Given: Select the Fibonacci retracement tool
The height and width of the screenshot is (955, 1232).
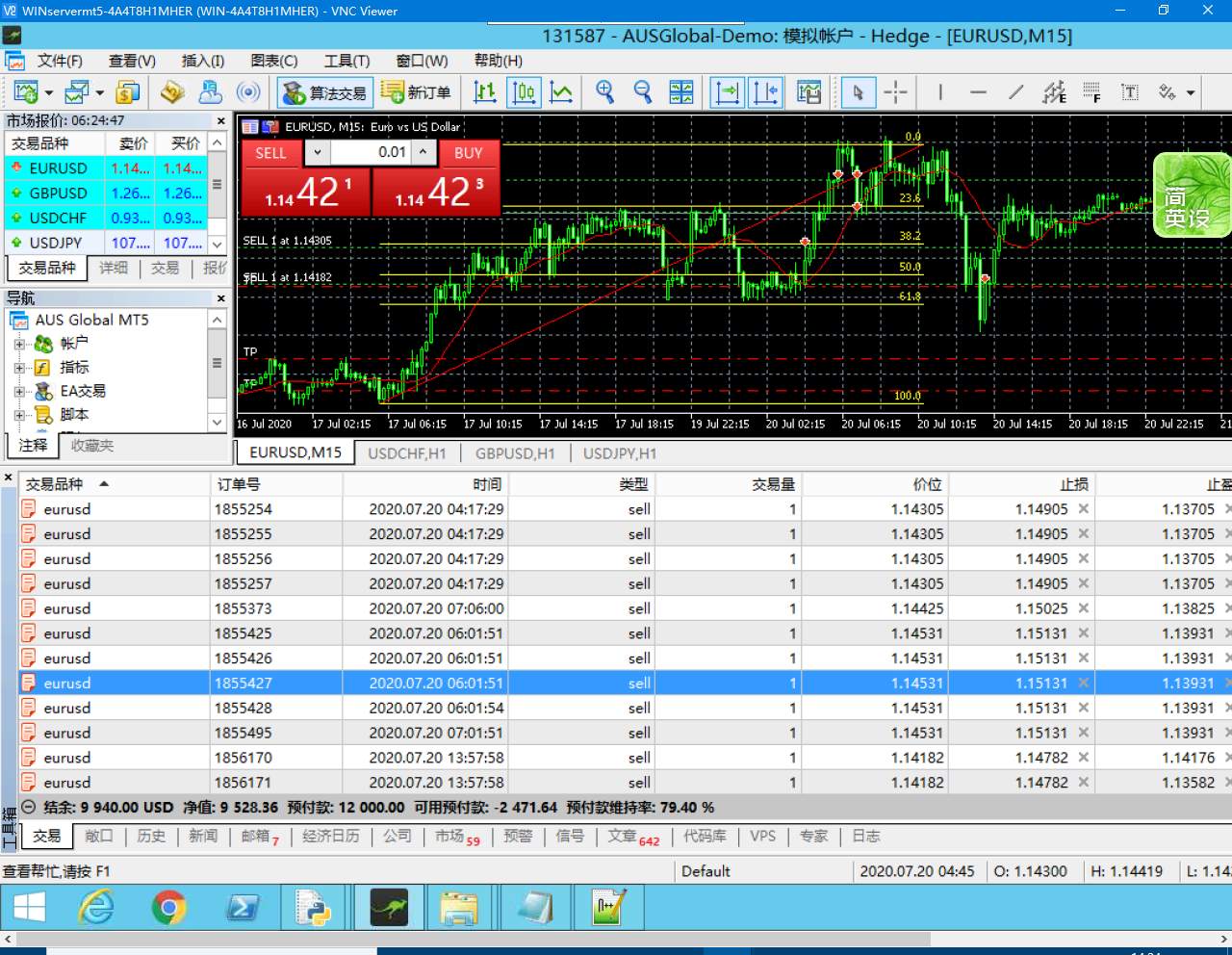Looking at the screenshot, I should tap(1092, 92).
